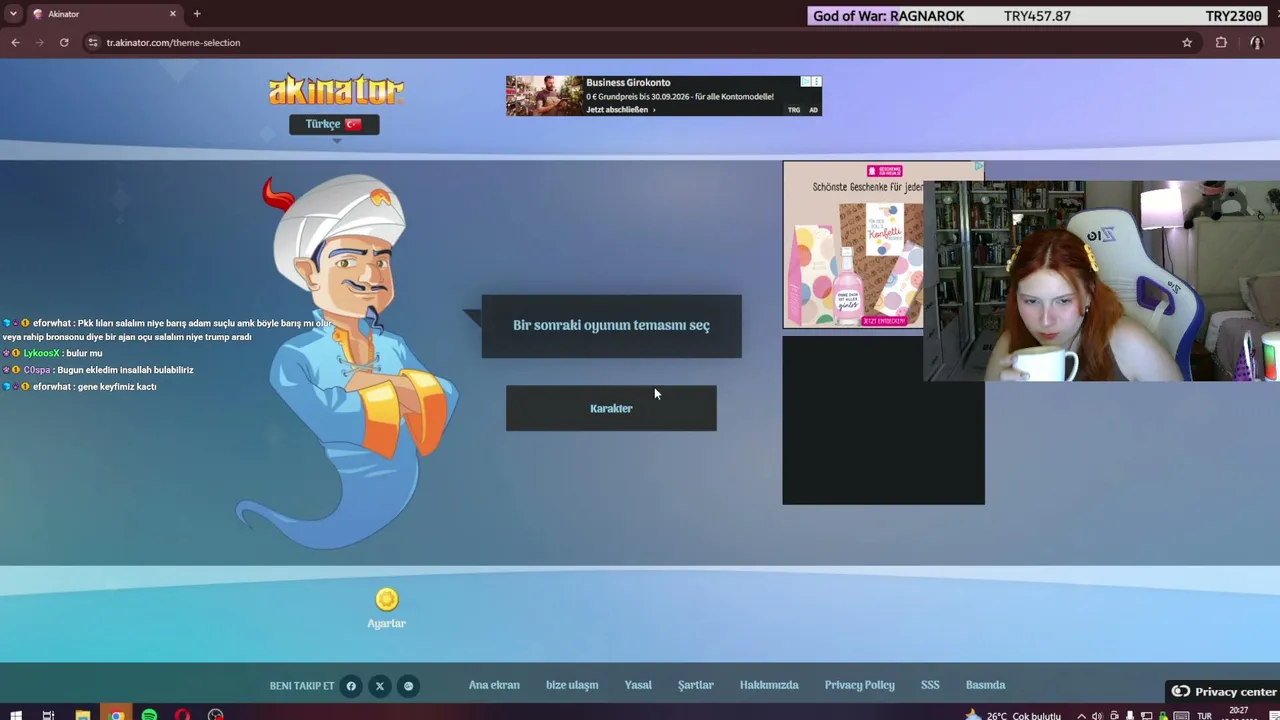Open Akinator's X profile icon
The image size is (1280, 720).
[x=380, y=686]
